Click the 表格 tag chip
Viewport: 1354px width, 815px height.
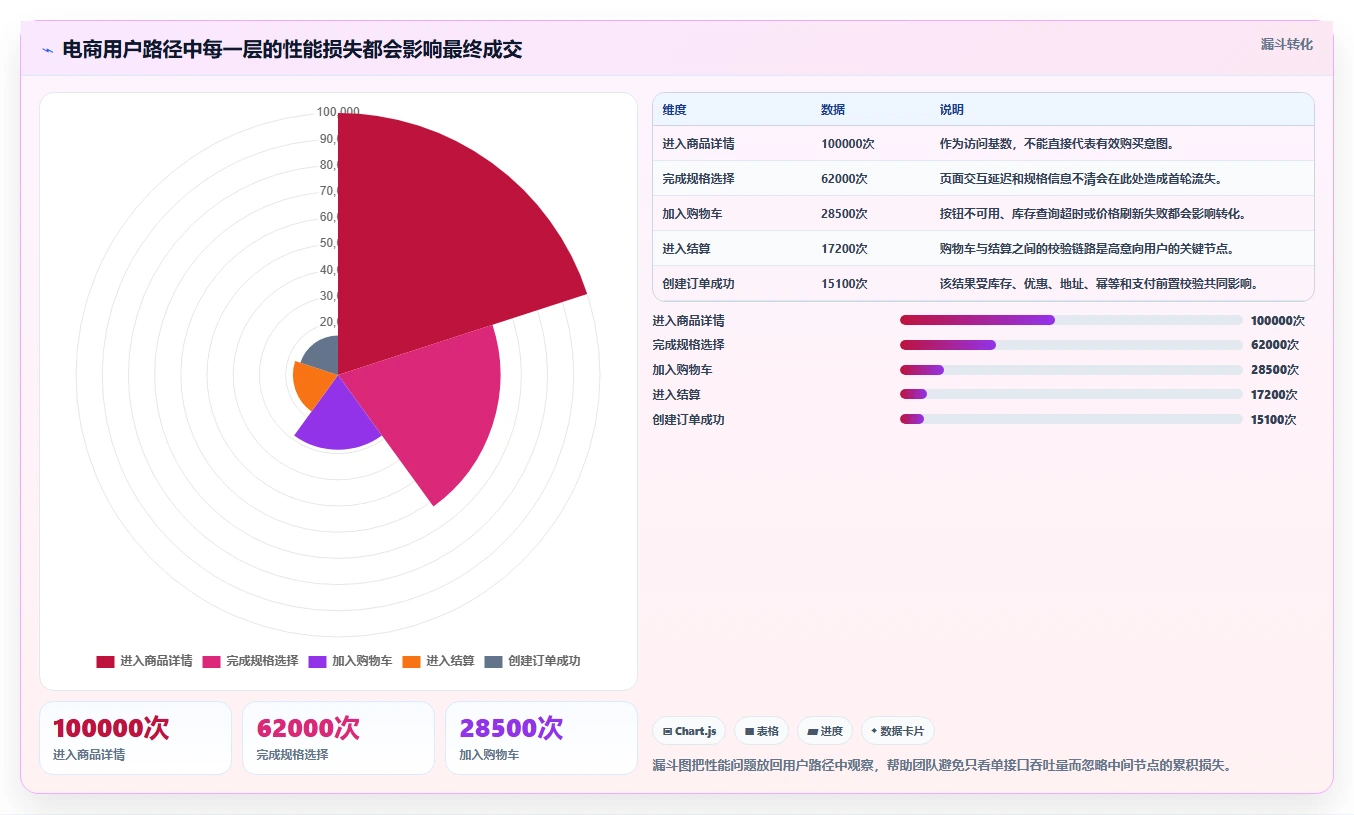pos(761,731)
